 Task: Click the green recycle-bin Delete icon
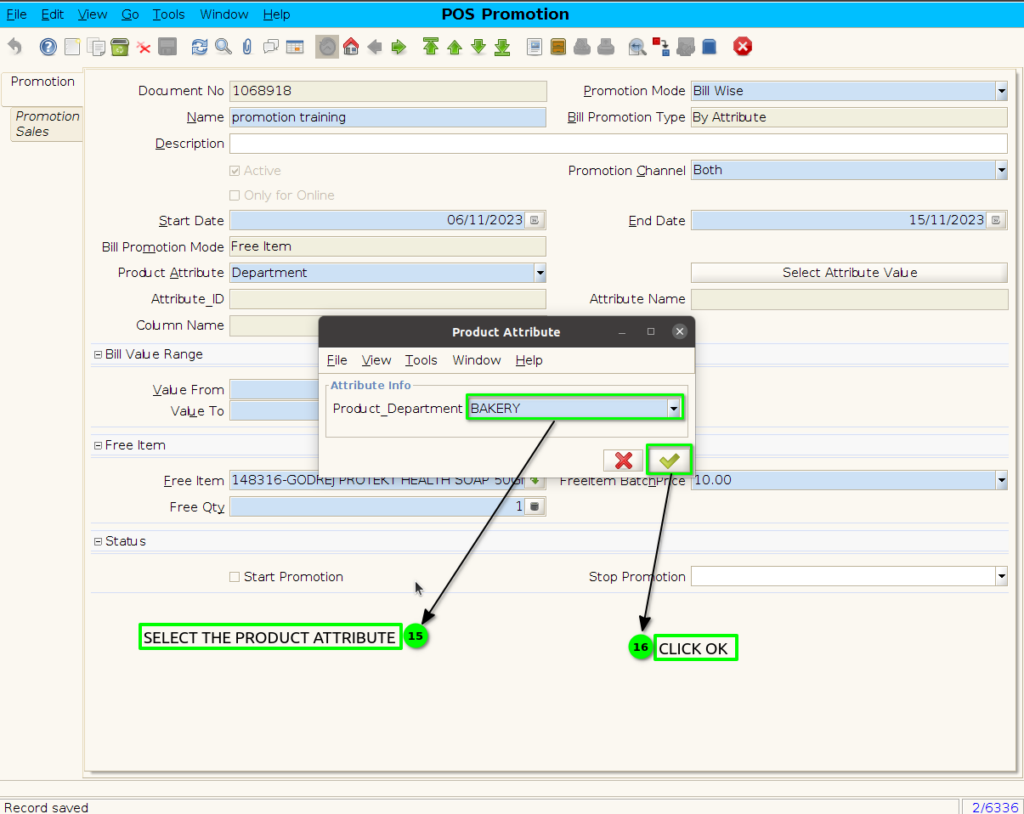pos(120,46)
